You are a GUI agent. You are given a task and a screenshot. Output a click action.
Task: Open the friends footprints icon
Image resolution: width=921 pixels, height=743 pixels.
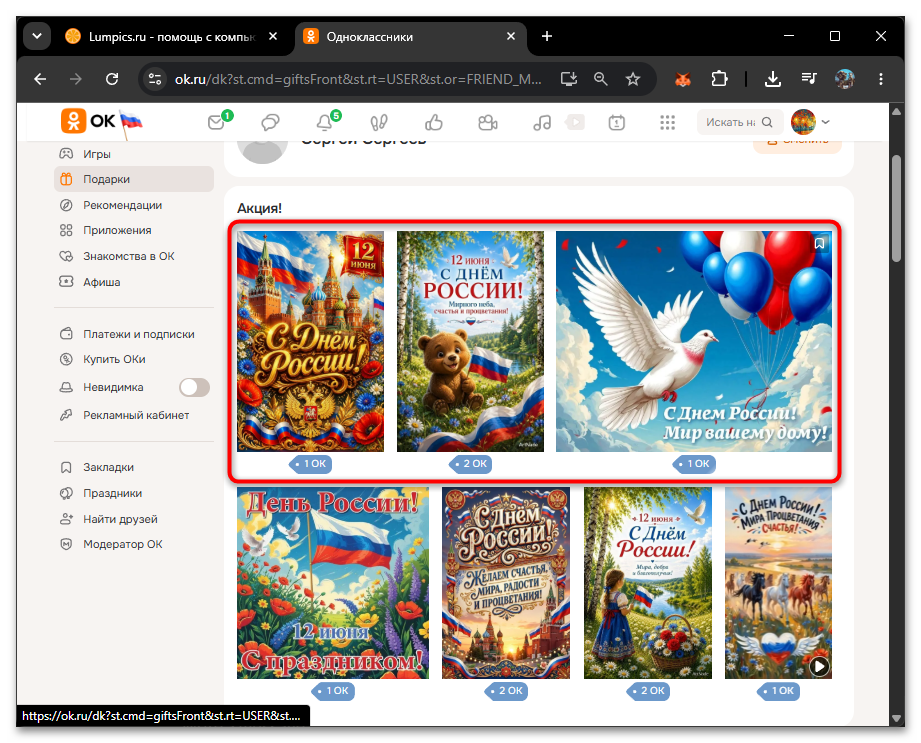point(379,122)
